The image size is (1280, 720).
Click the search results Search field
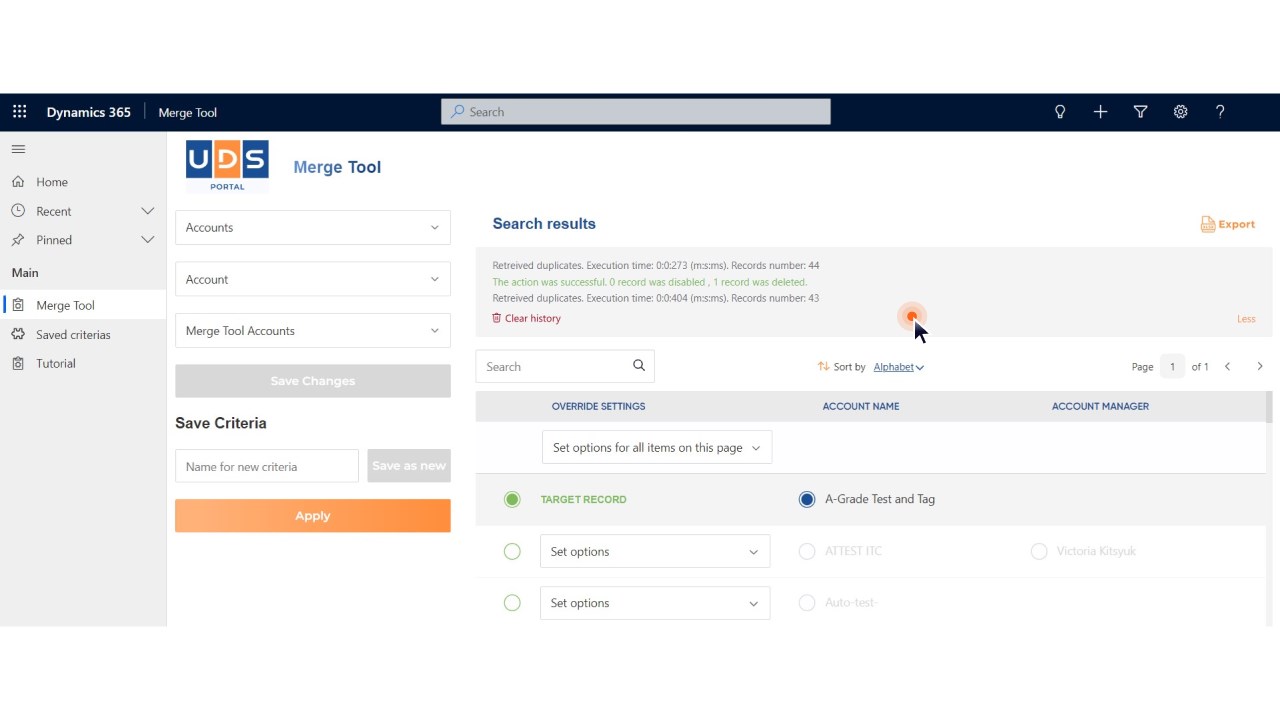click(565, 366)
